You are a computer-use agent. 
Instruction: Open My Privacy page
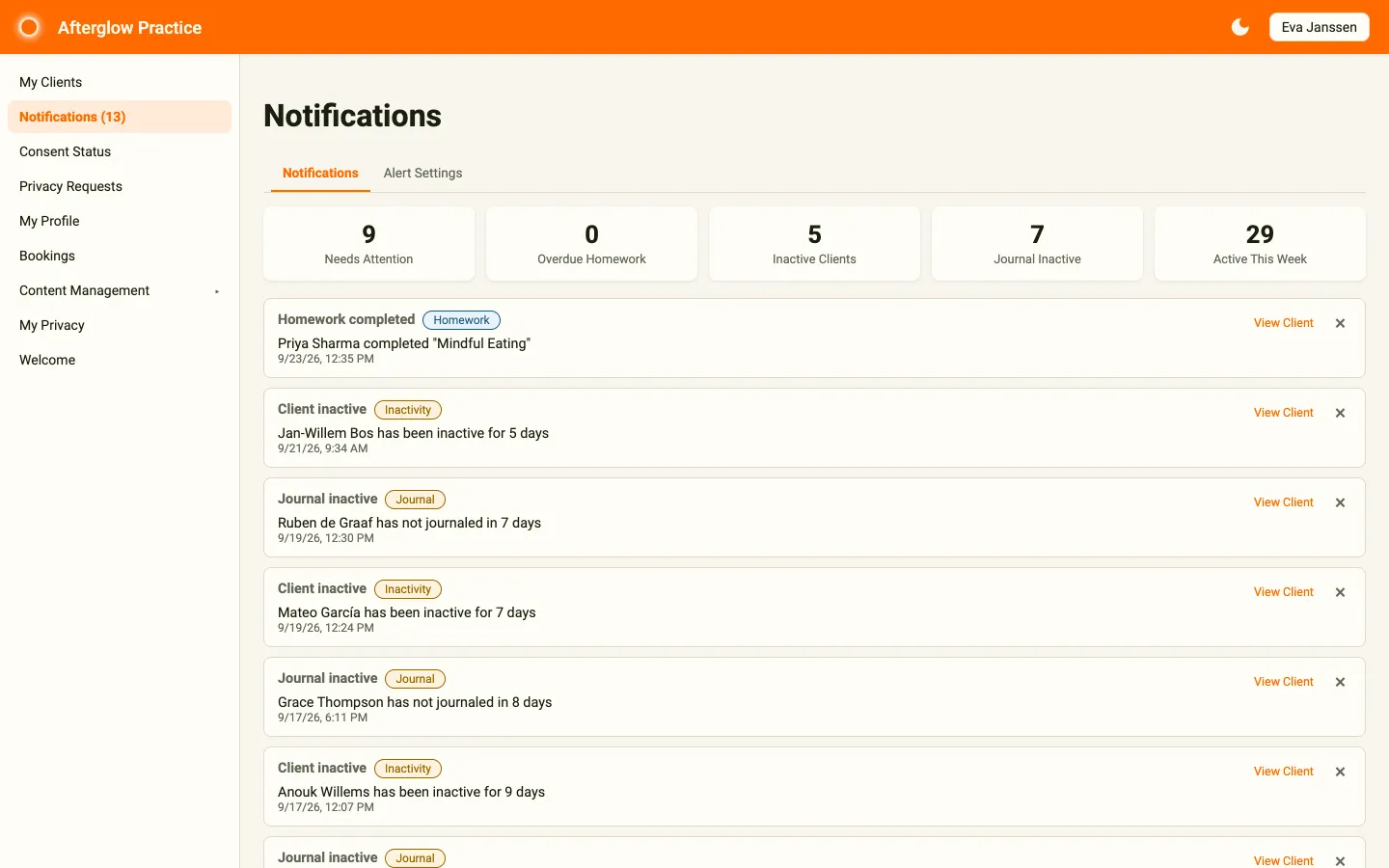coord(120,325)
